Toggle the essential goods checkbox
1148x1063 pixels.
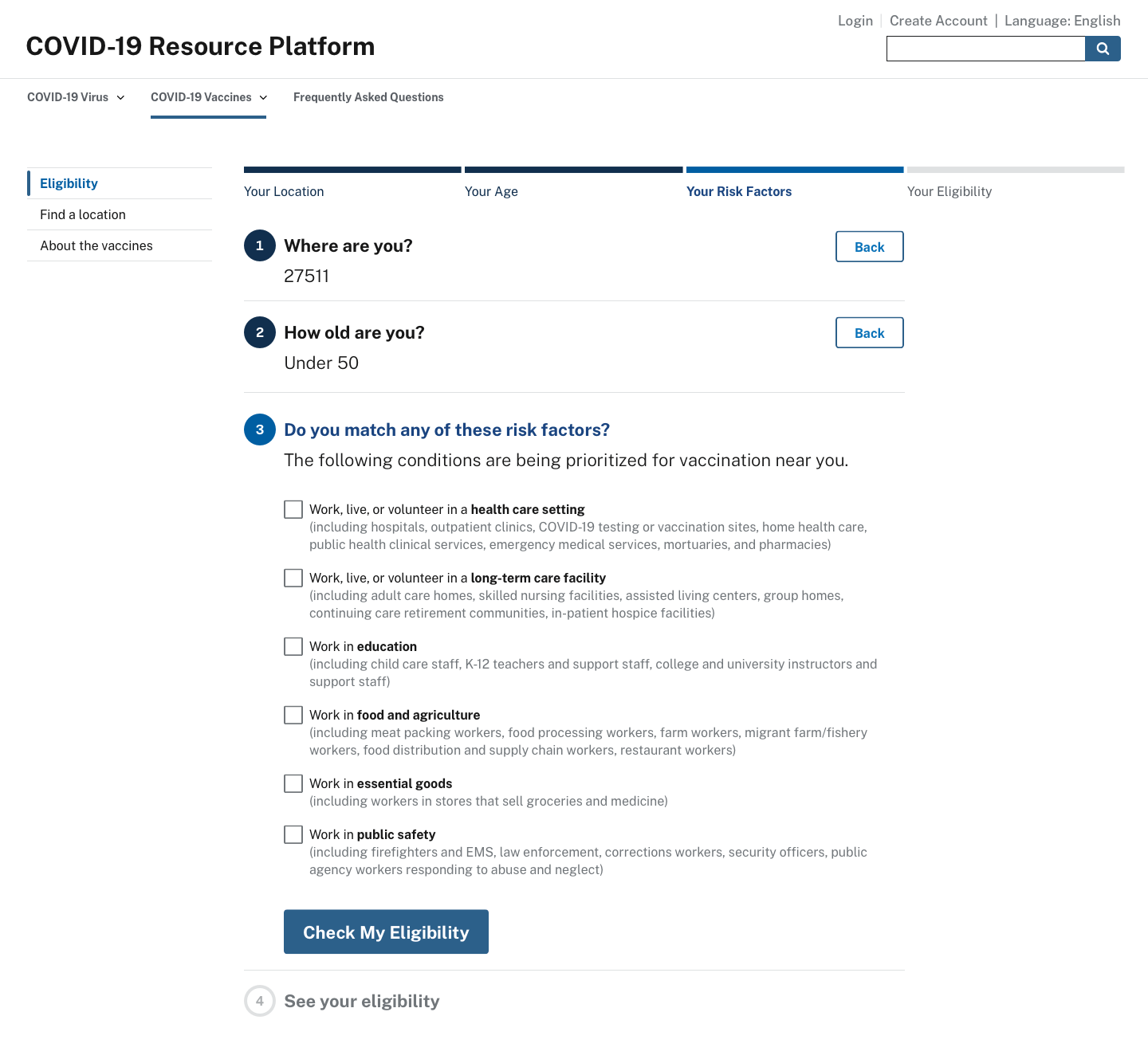tap(293, 783)
